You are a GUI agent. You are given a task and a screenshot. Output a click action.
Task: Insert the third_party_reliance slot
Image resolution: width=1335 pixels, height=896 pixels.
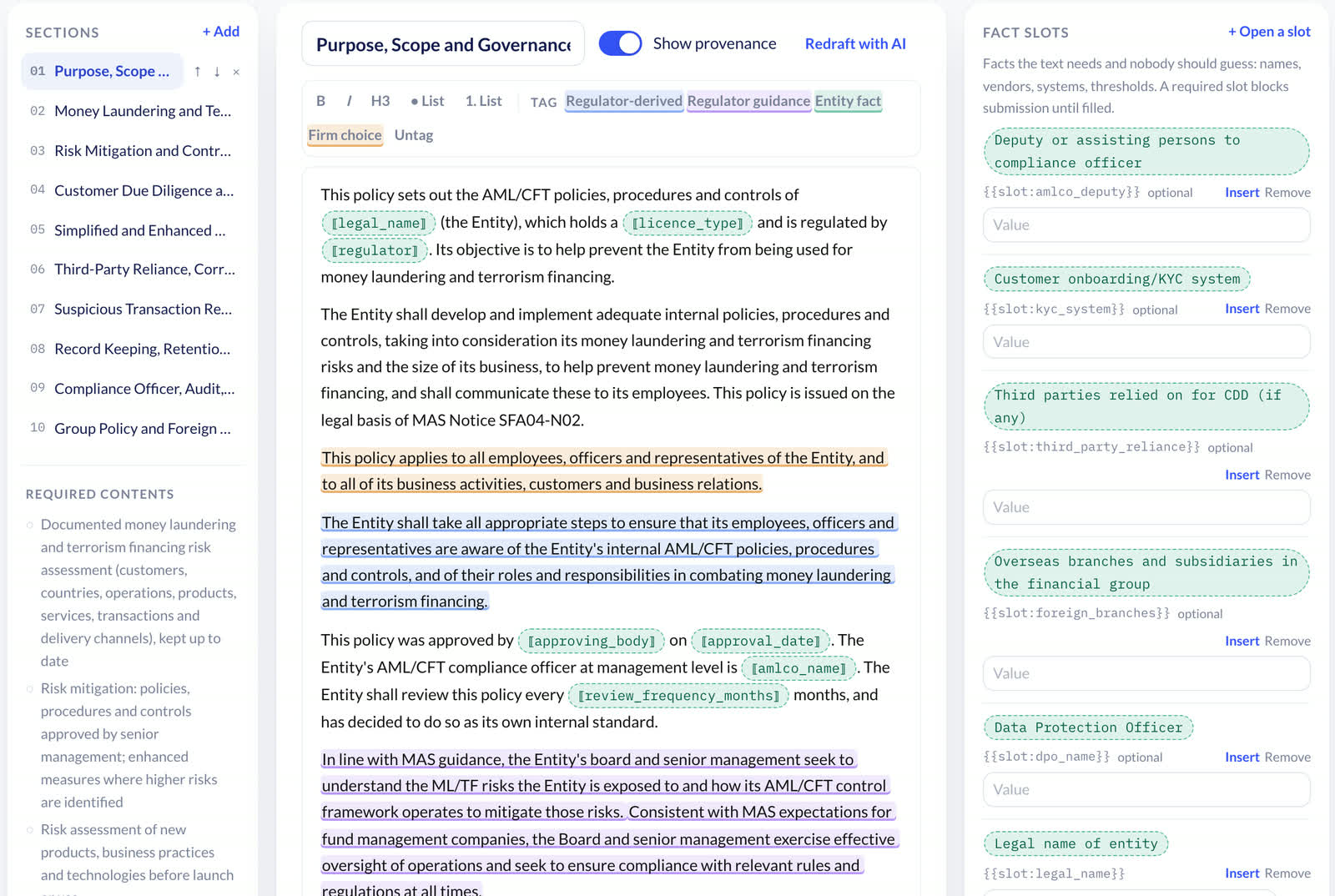click(x=1242, y=475)
